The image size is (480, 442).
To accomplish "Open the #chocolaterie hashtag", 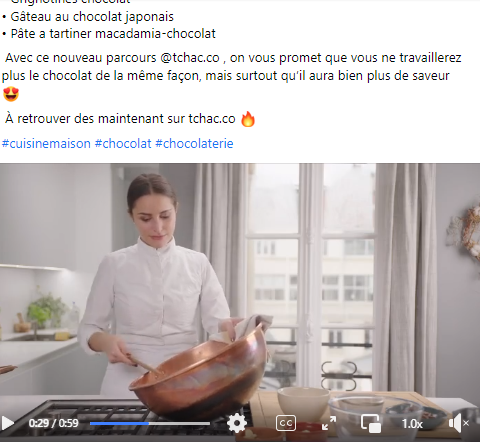I will (194, 144).
